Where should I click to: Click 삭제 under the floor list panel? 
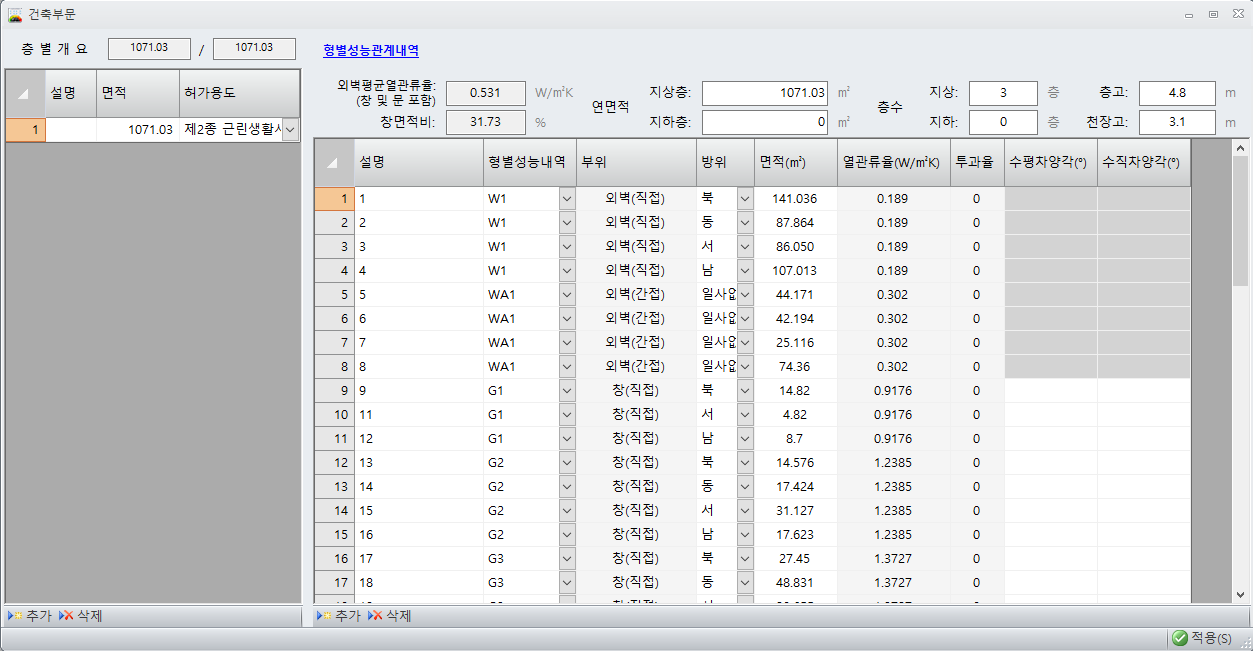[79, 616]
